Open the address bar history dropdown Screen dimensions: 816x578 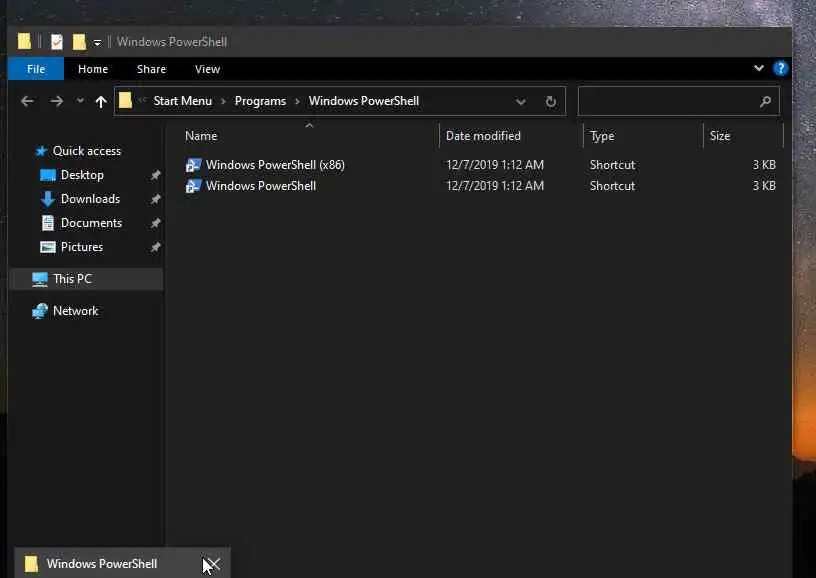point(520,101)
